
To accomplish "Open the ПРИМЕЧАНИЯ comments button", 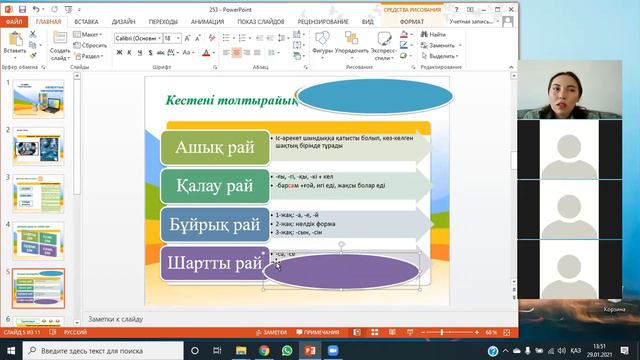I will pos(318,332).
